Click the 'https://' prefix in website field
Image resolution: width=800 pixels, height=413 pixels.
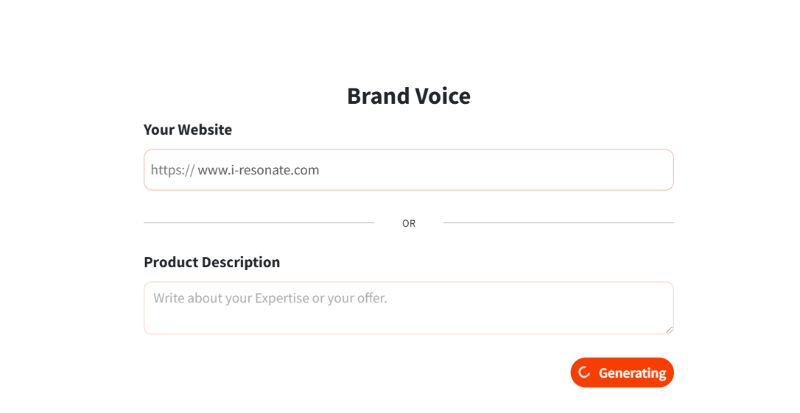pos(172,170)
